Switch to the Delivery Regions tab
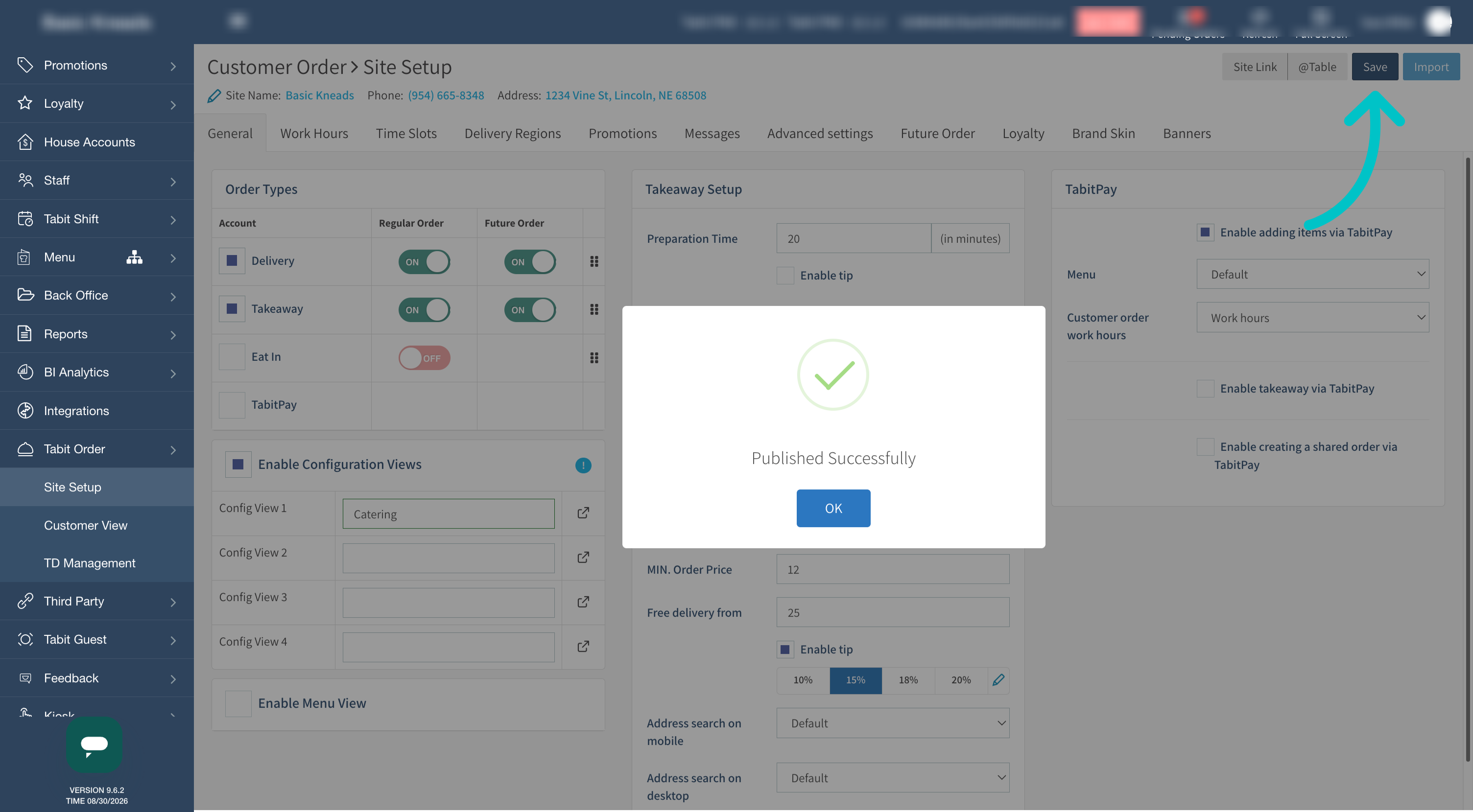The width and height of the screenshot is (1473, 812). (x=512, y=133)
